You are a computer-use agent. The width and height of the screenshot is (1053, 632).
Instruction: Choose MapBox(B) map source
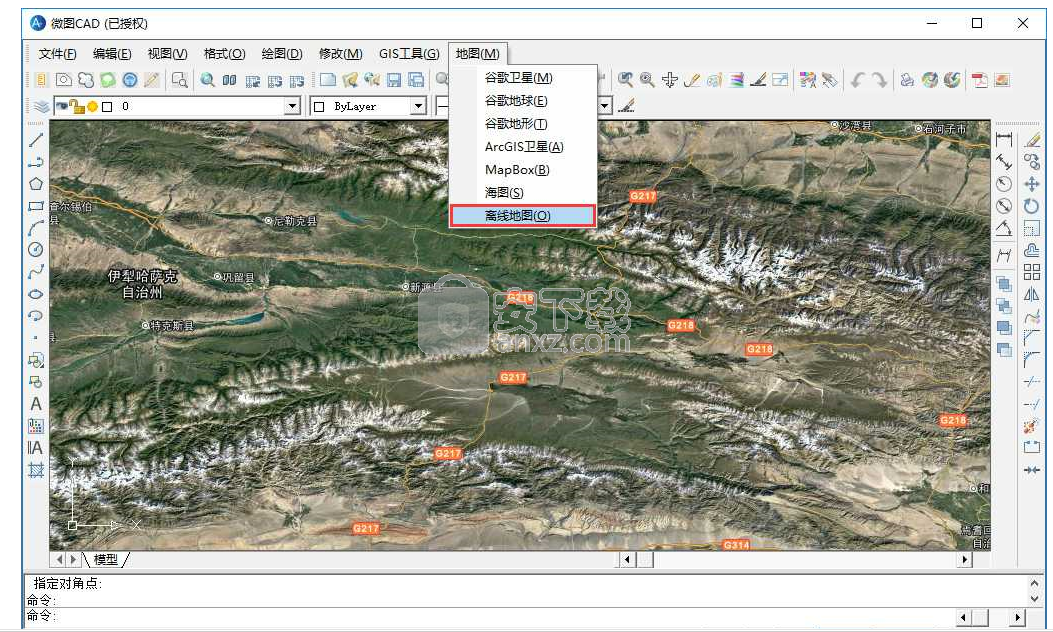tap(522, 169)
